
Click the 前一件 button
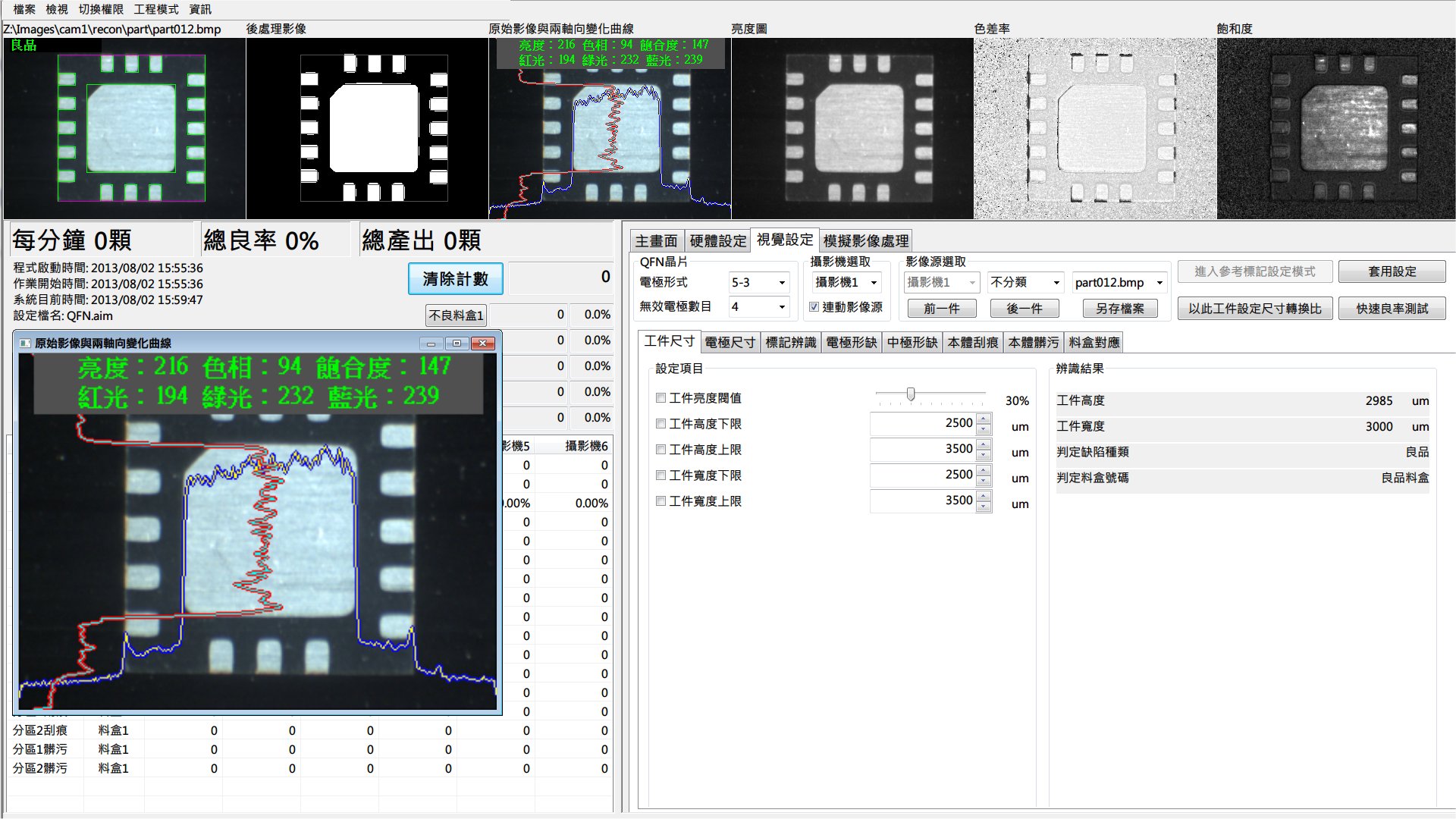[x=942, y=309]
